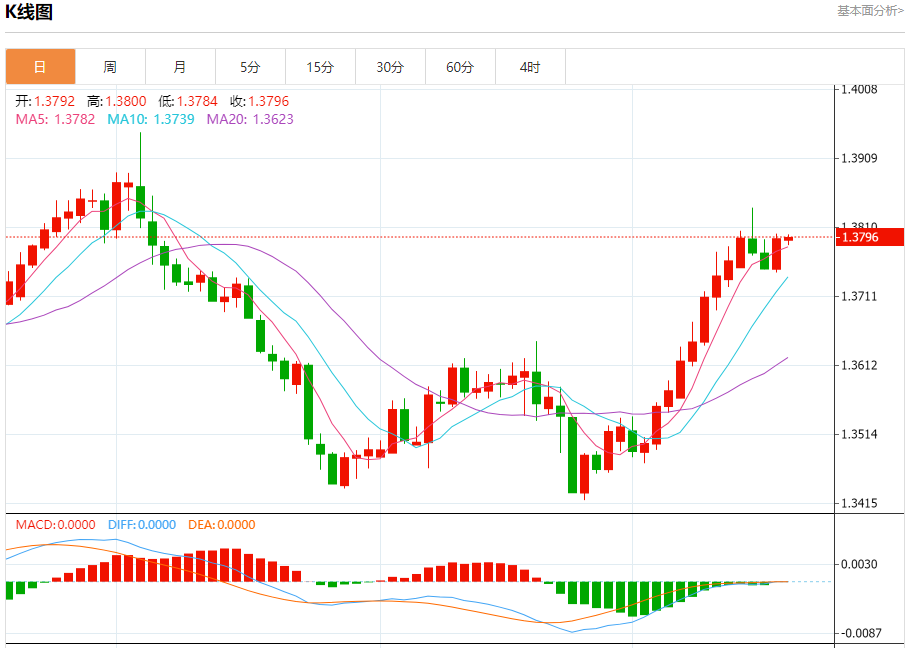Open the 30分 chart tab
909x648 pixels.
tap(390, 67)
